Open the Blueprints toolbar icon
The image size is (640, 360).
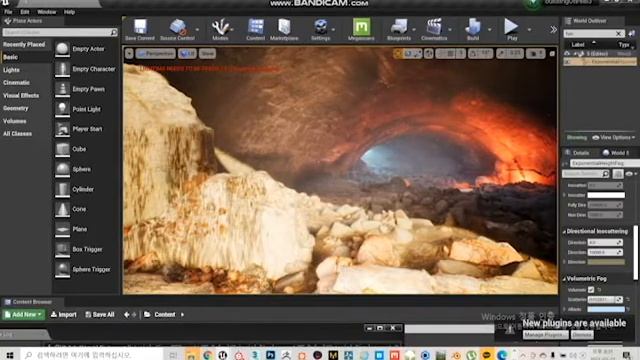click(399, 29)
